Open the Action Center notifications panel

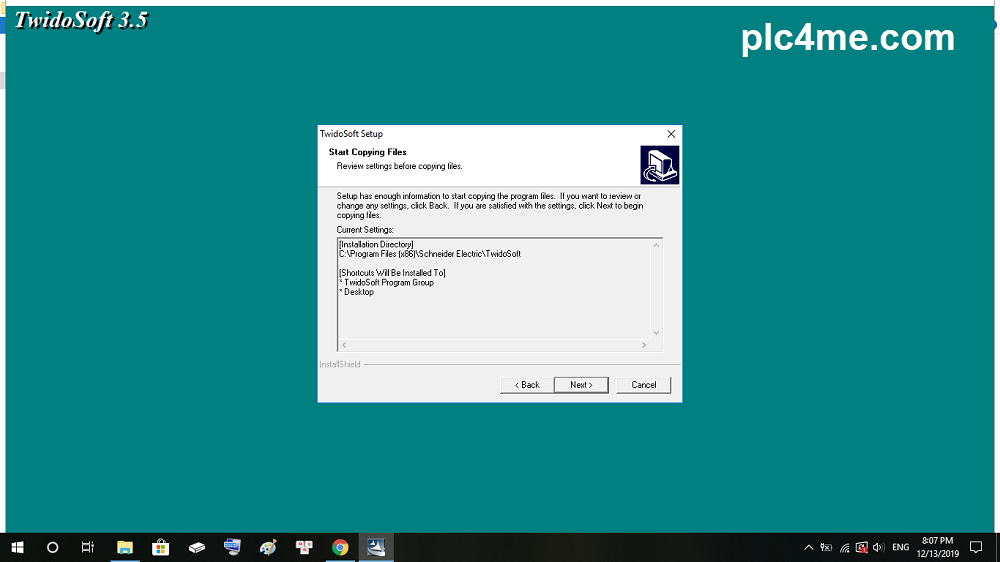tap(976, 547)
